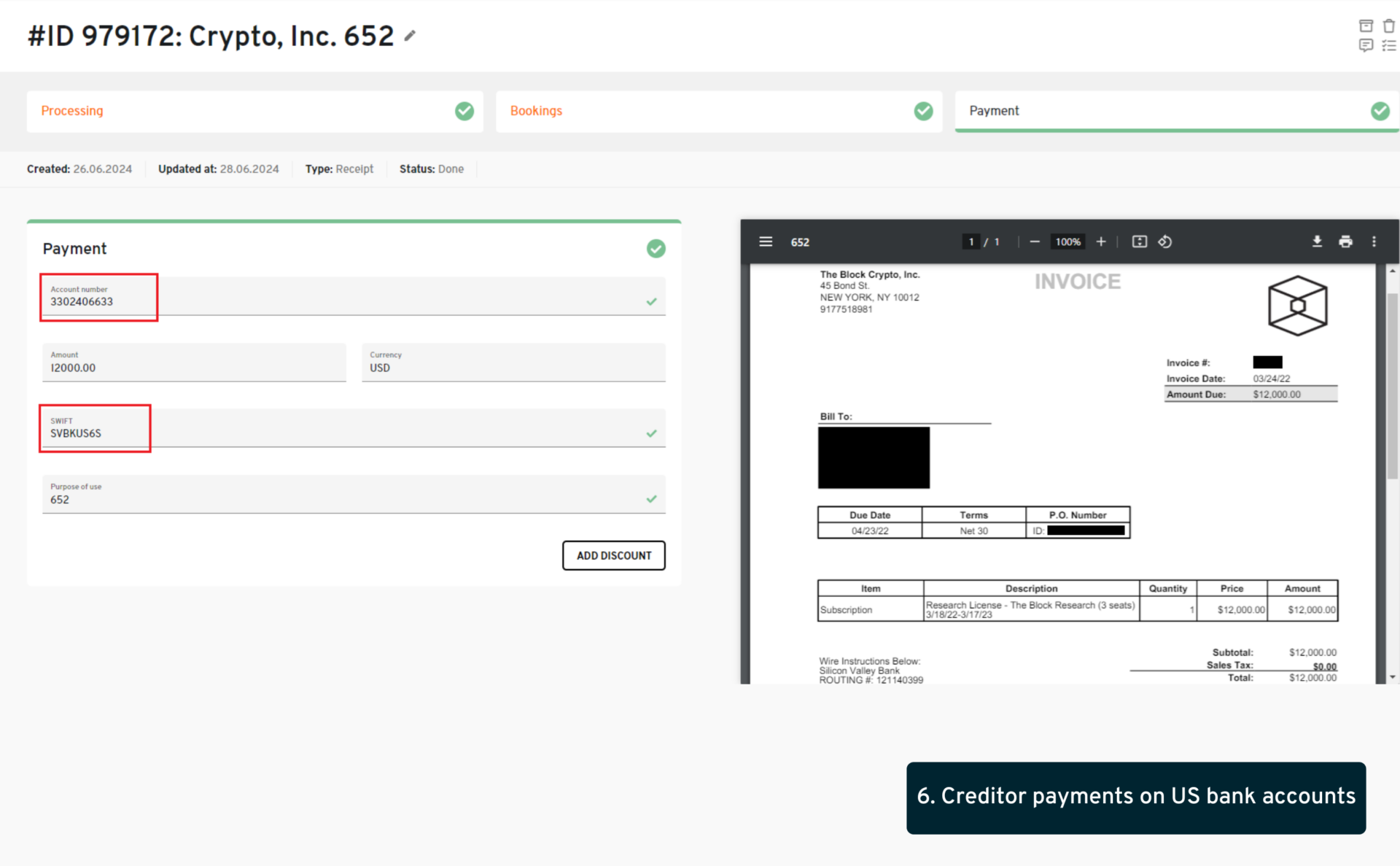Image resolution: width=1400 pixels, height=866 pixels.
Task: Click into the Purpose of use field
Action: pos(354,494)
